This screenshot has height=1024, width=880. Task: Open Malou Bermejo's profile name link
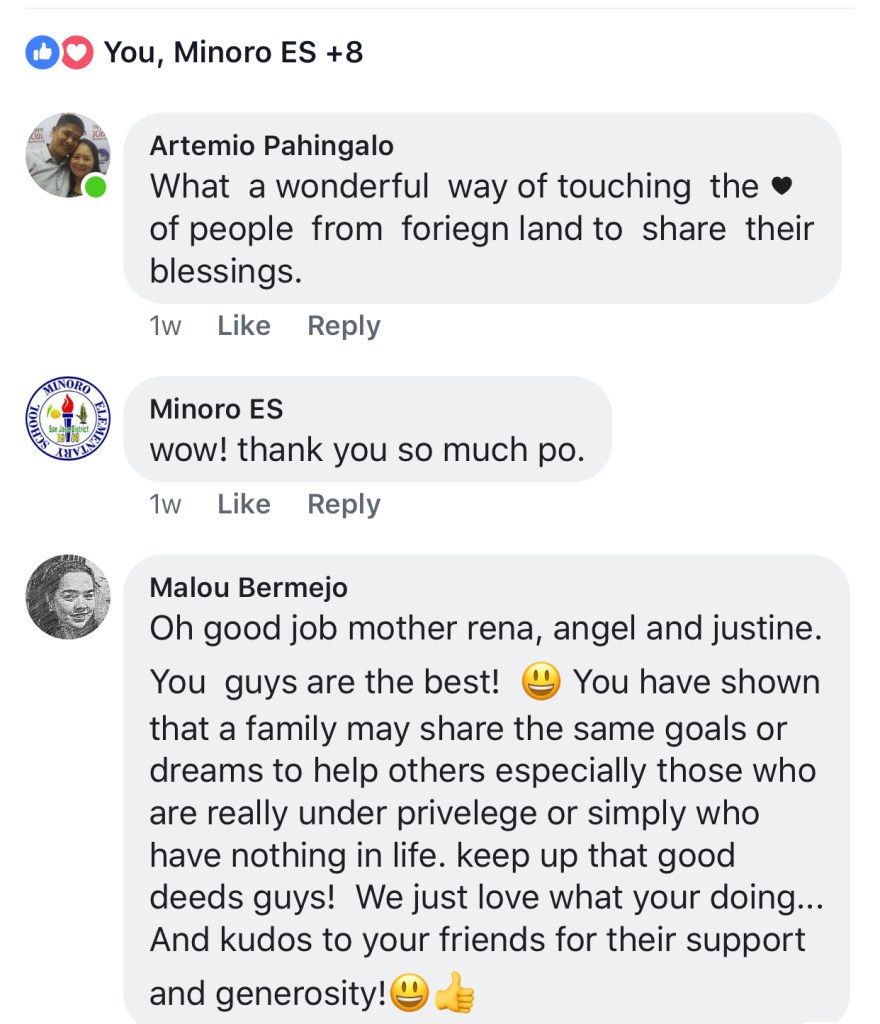[248, 588]
